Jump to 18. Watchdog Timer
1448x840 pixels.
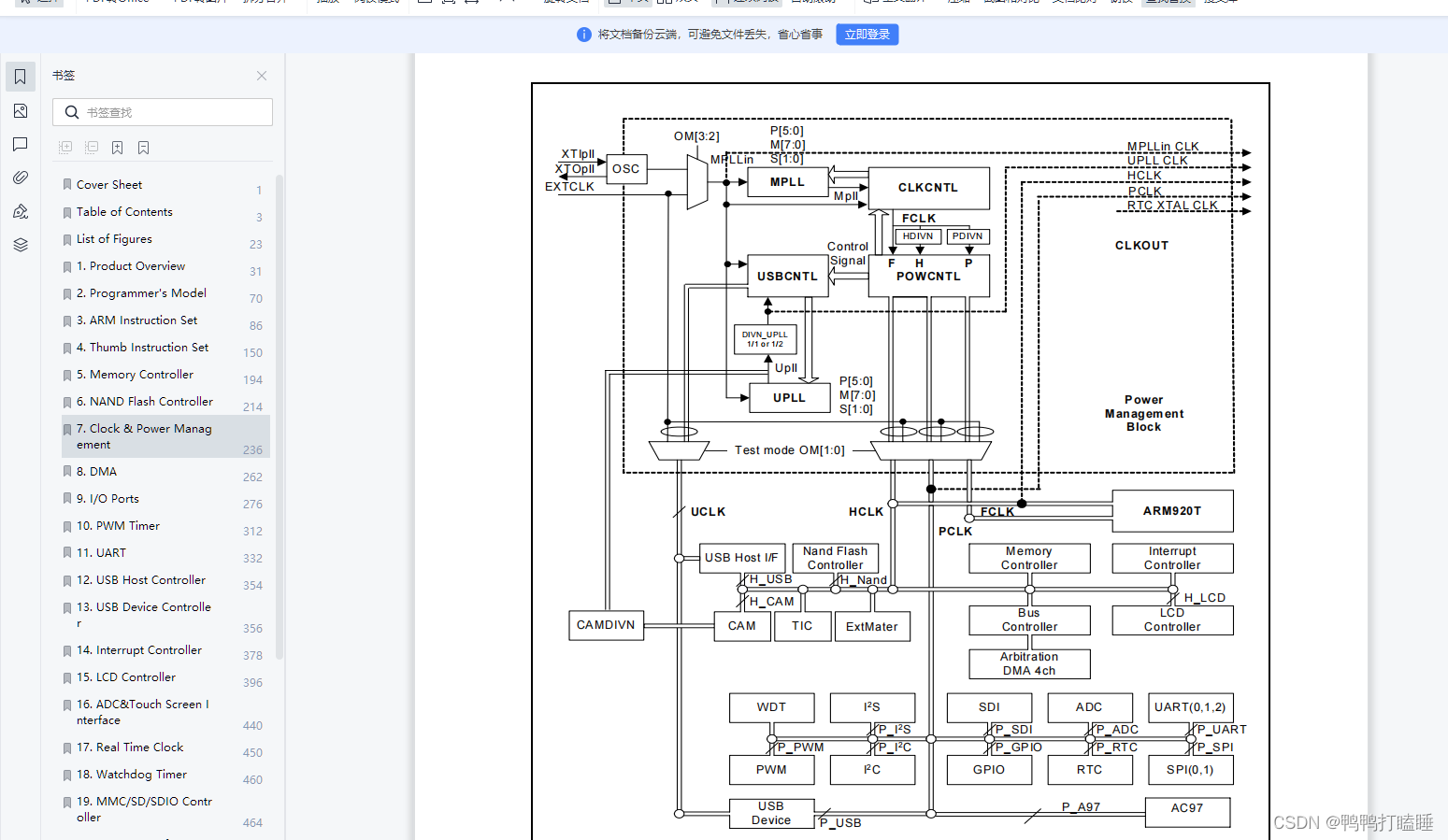(x=132, y=775)
